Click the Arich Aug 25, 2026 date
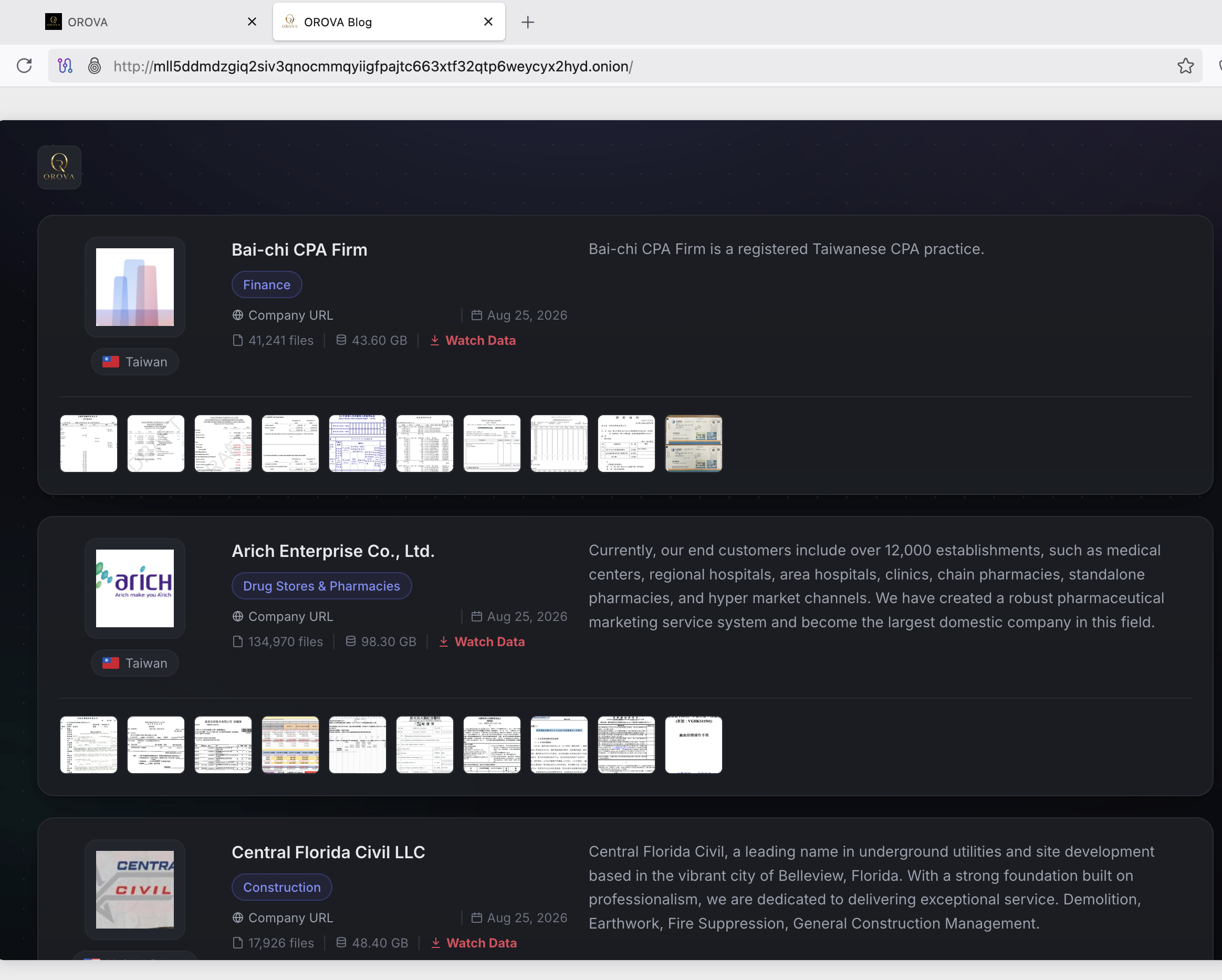This screenshot has height=980, width=1222. pyautogui.click(x=519, y=617)
